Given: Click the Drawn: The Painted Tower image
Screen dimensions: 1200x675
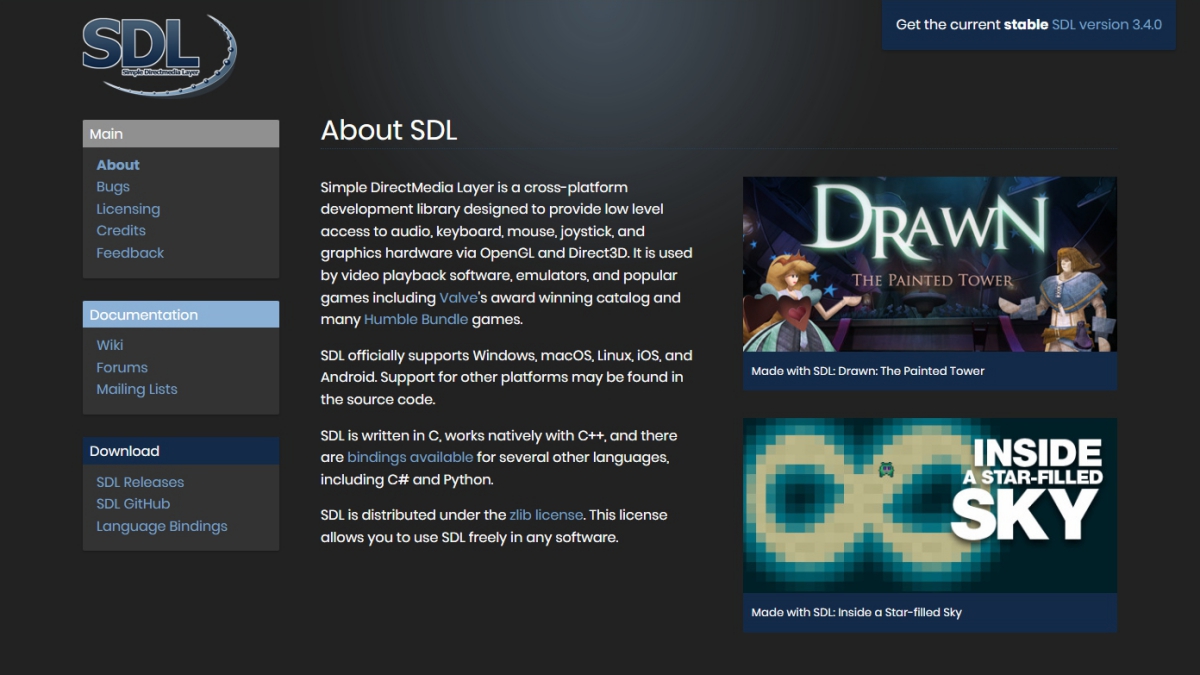Looking at the screenshot, I should (x=929, y=264).
